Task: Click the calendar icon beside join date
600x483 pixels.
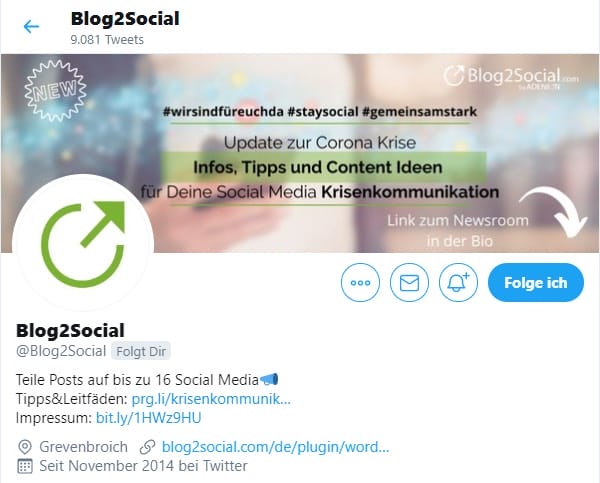Action: (x=25, y=466)
